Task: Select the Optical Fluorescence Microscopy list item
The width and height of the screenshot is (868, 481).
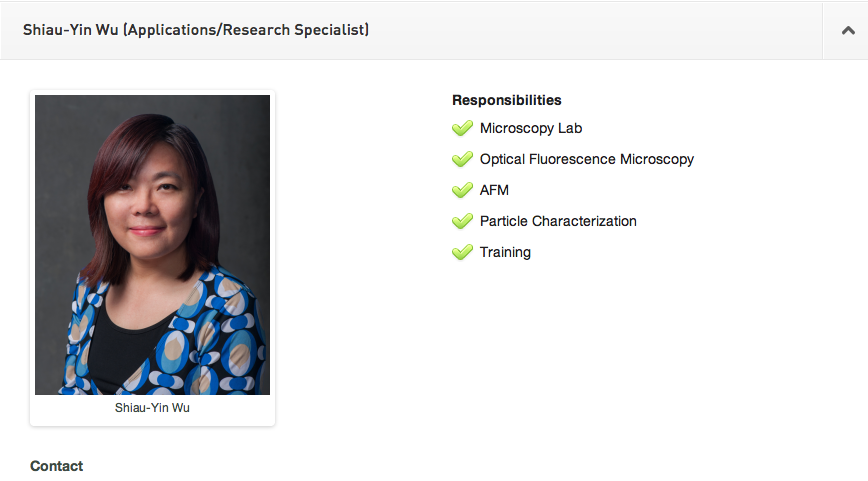Action: (x=586, y=159)
